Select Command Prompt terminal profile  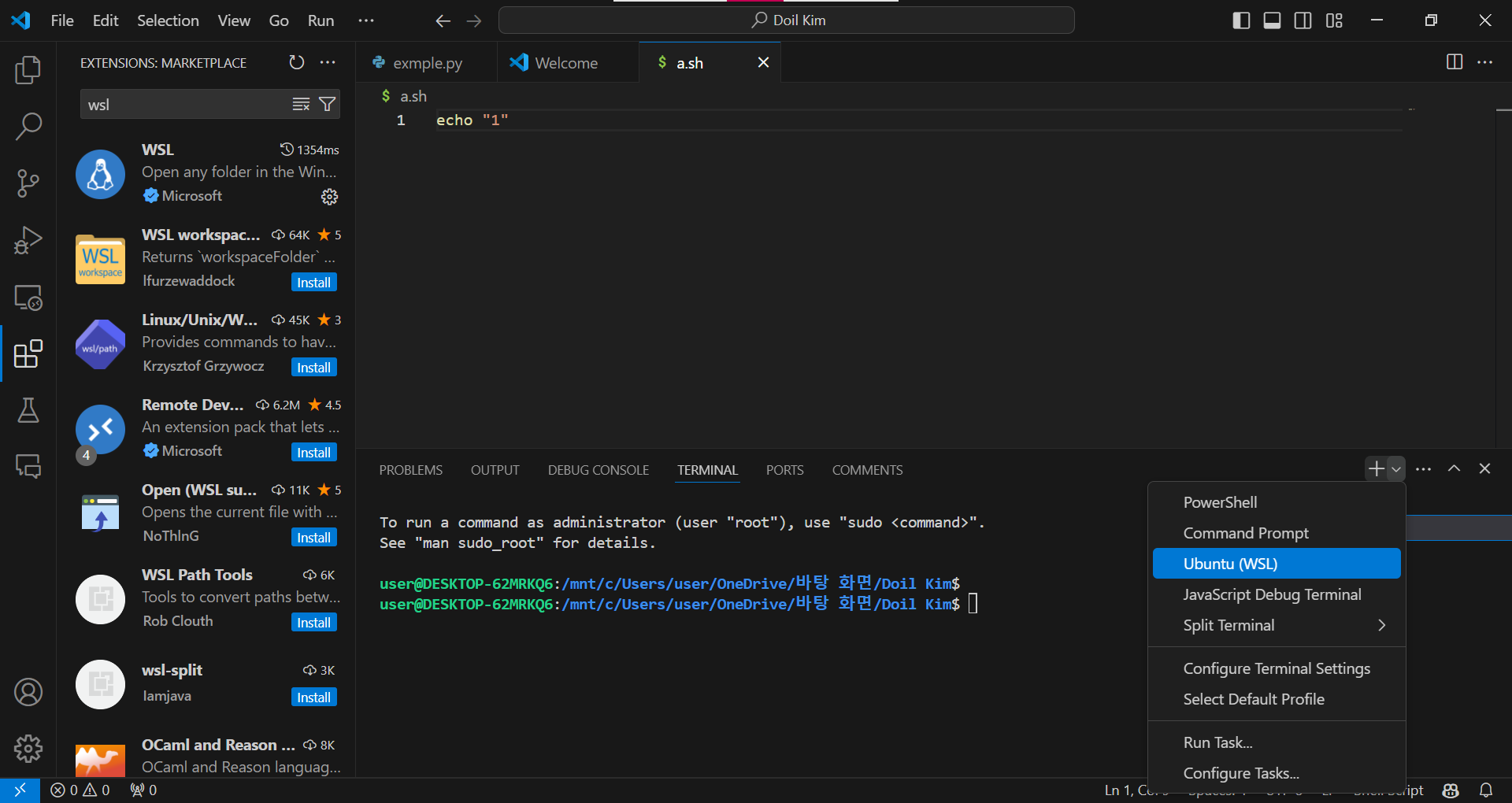click(1277, 533)
